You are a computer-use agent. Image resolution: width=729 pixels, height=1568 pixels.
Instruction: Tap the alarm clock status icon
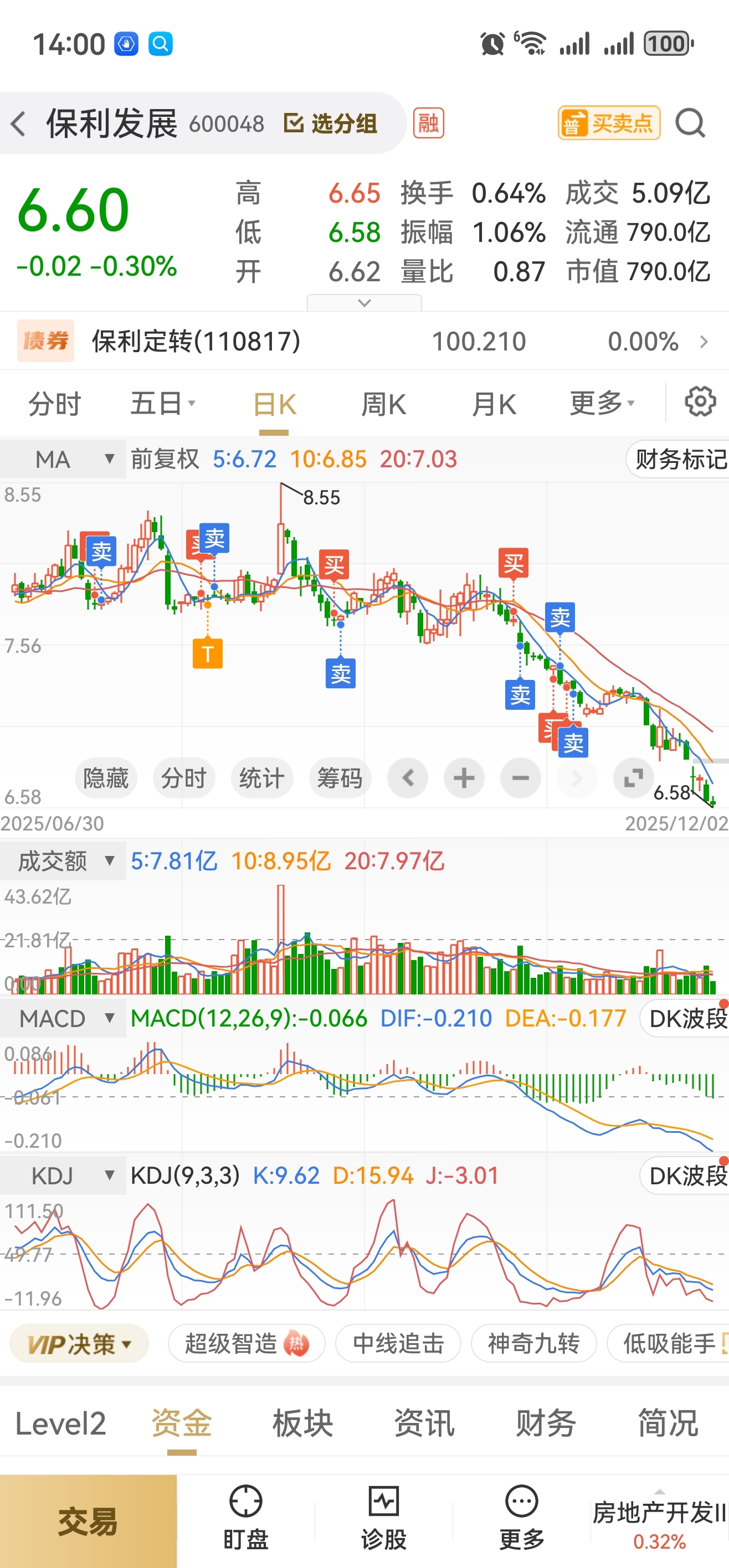pyautogui.click(x=492, y=44)
